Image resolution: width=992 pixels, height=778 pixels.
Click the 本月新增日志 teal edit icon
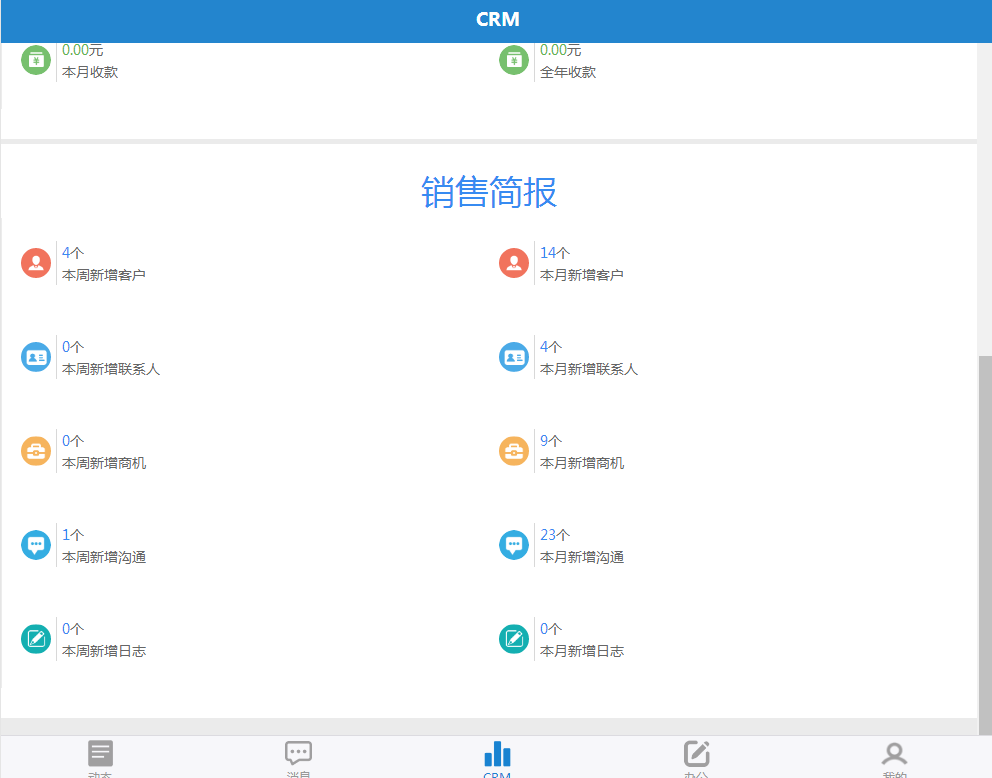pyautogui.click(x=514, y=639)
